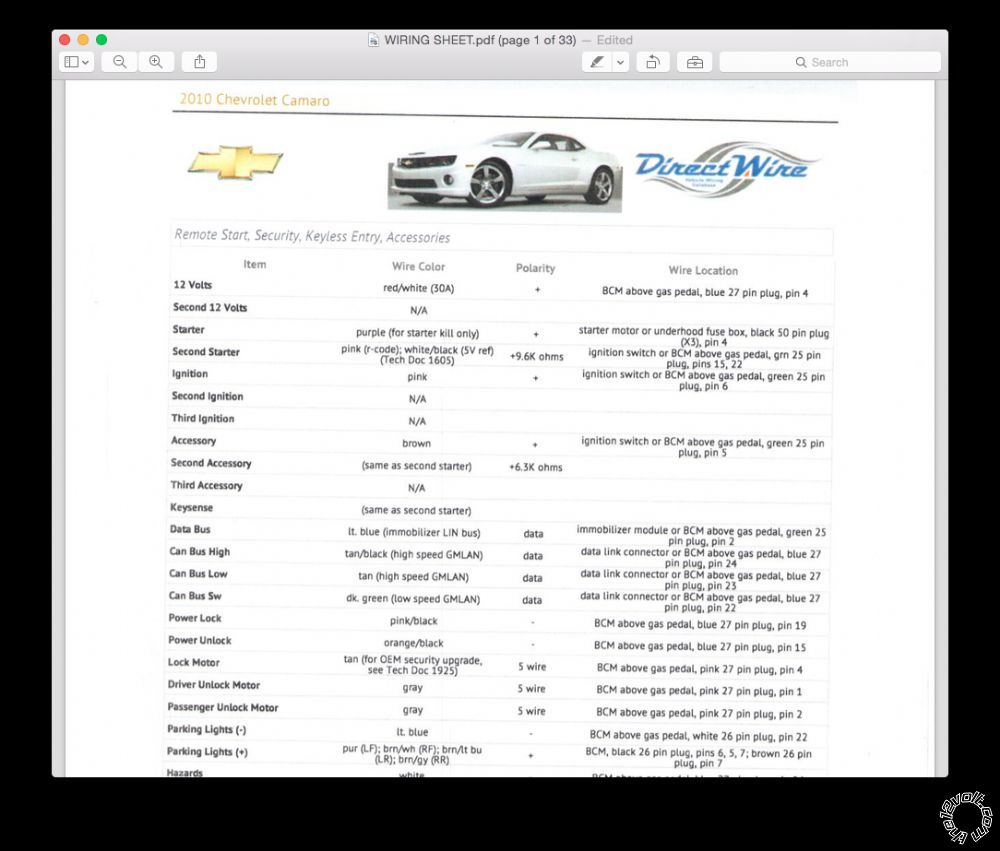
Task: Click the Polarity column header
Action: click(535, 269)
